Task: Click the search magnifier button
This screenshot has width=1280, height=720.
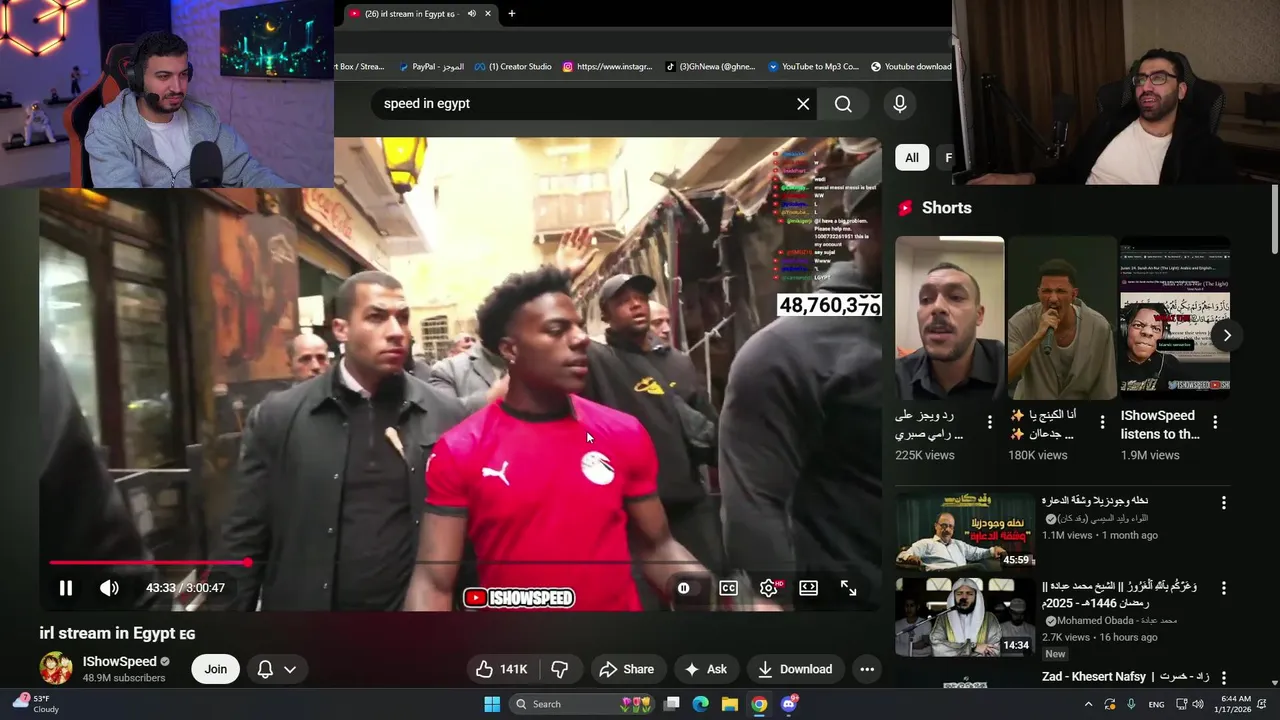Action: [x=843, y=104]
